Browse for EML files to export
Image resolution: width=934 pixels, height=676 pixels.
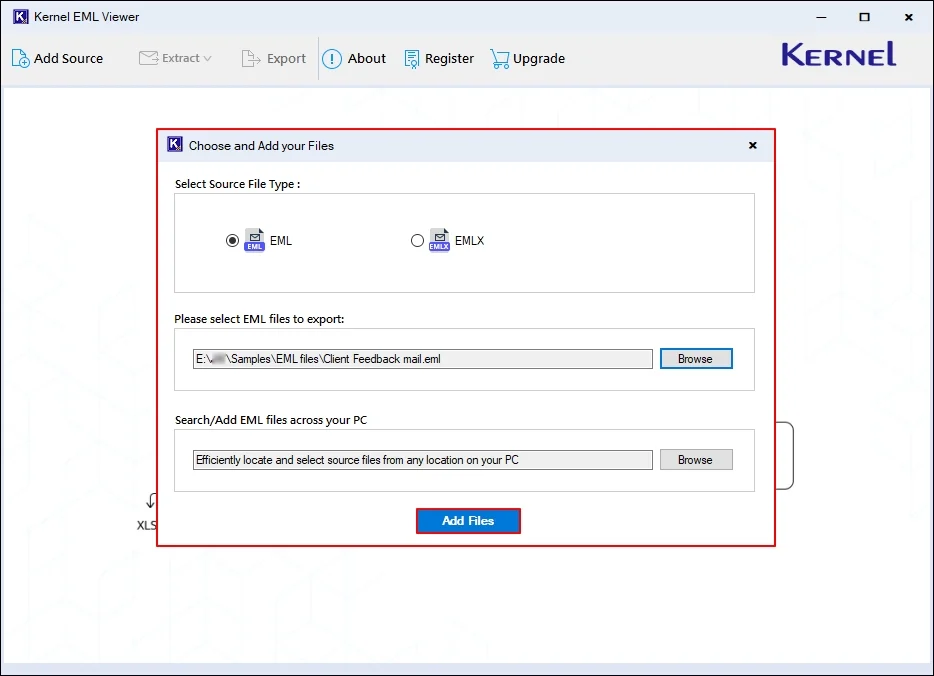coord(695,359)
